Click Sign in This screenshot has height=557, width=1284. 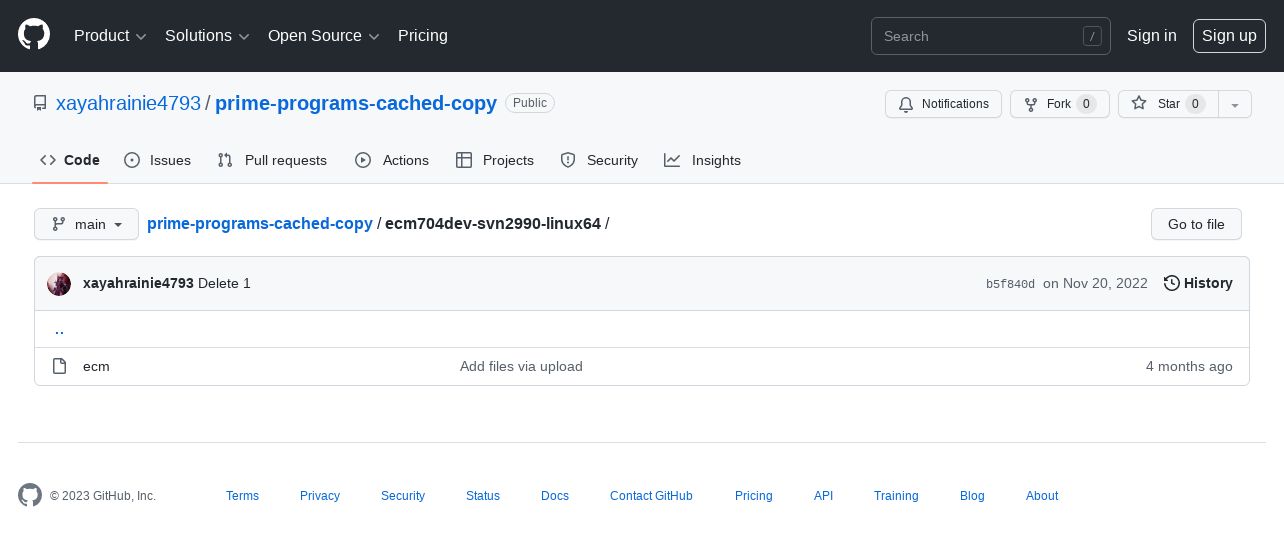pos(1152,36)
